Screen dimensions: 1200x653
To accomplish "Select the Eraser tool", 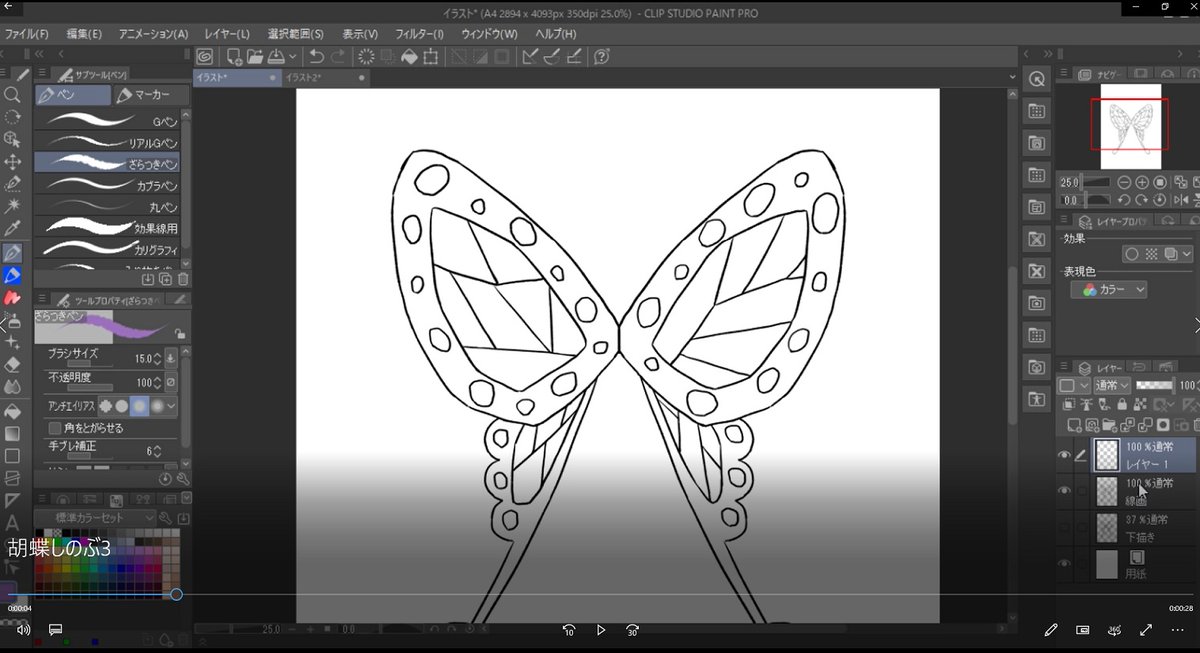I will tap(12, 365).
